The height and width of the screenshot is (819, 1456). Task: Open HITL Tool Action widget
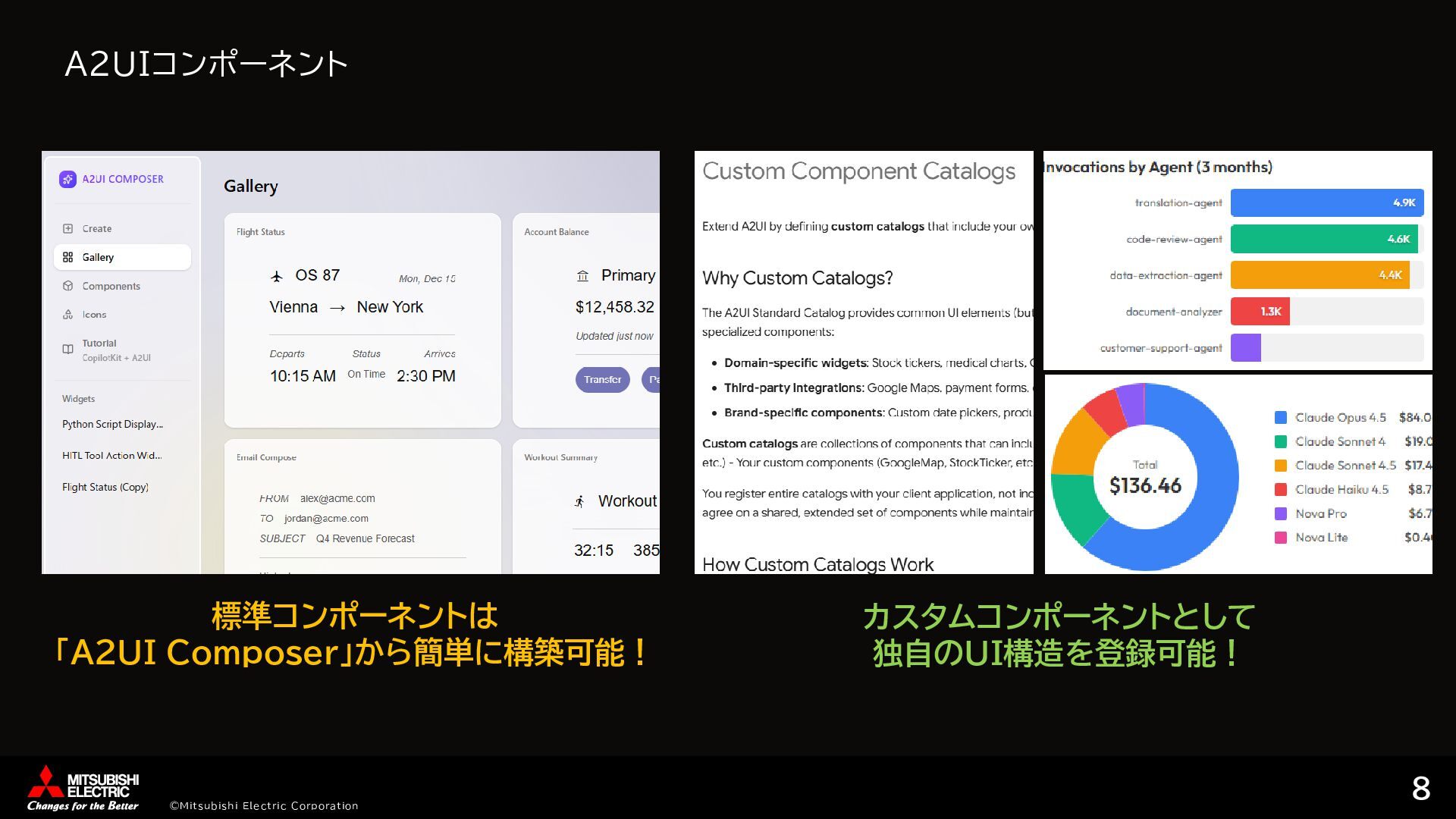[111, 455]
